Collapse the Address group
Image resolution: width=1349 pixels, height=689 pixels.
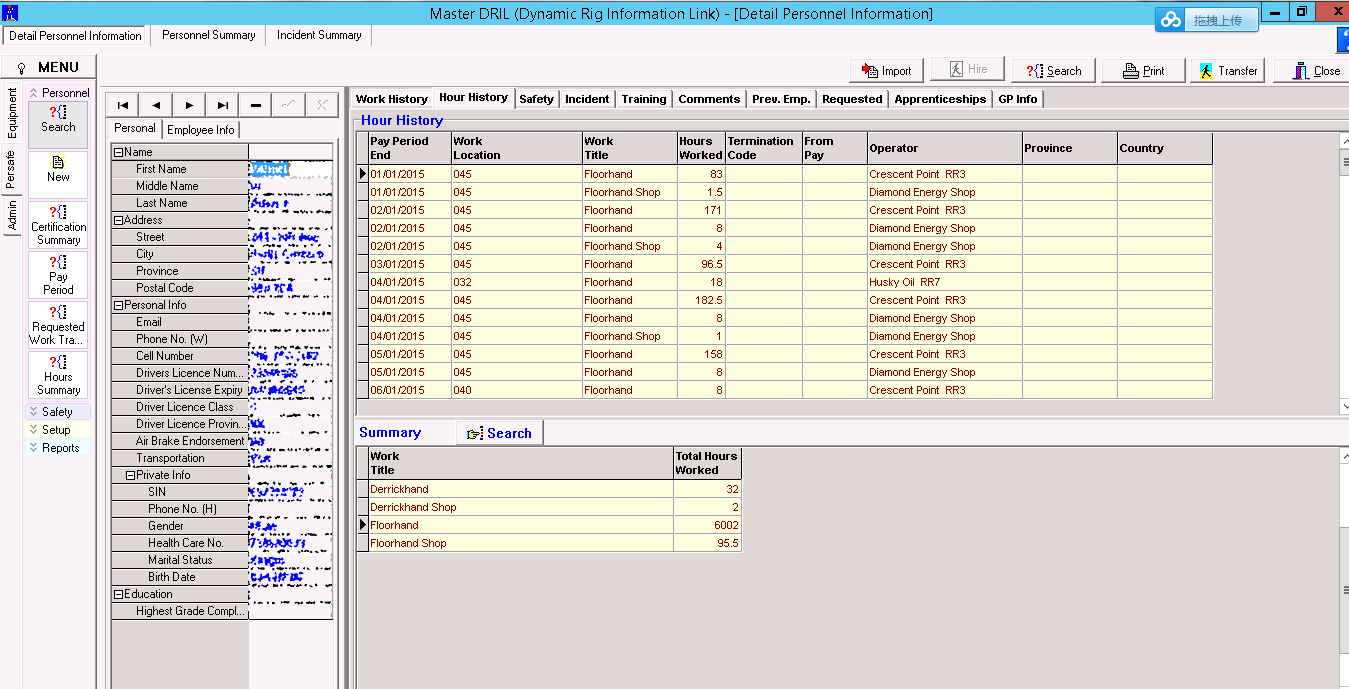pos(118,220)
